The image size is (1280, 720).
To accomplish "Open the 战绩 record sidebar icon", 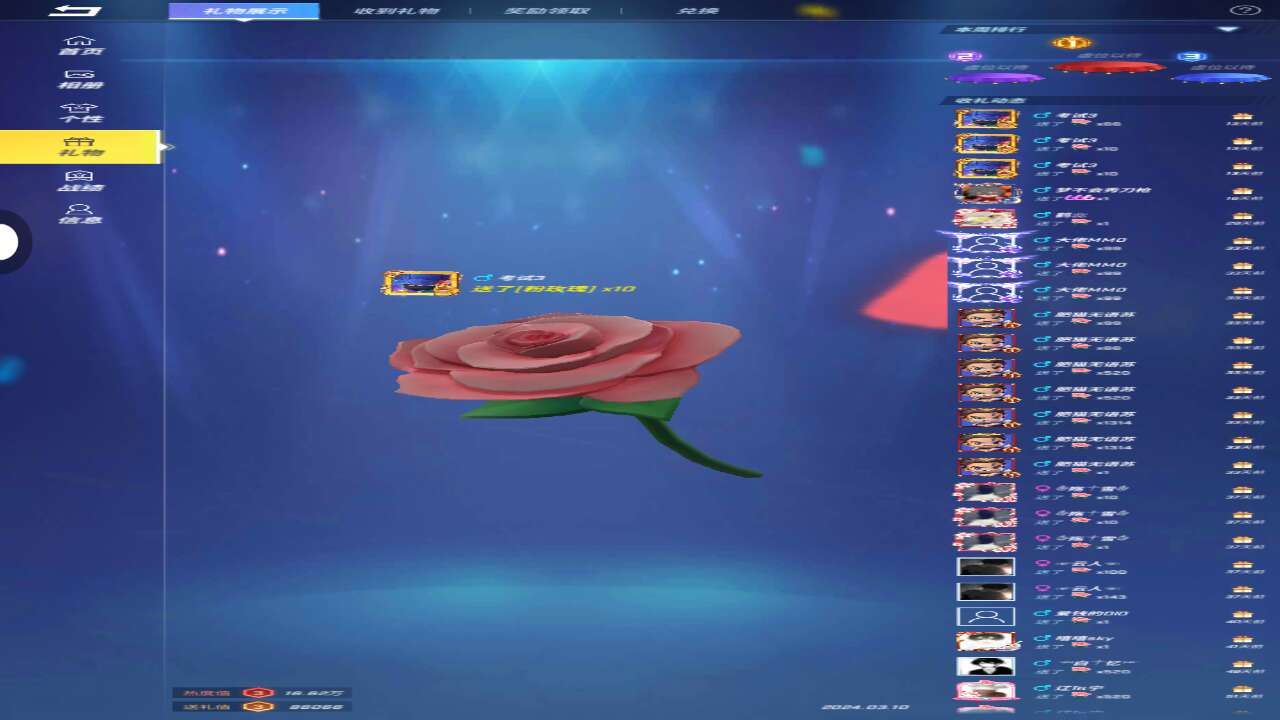I will tap(80, 181).
